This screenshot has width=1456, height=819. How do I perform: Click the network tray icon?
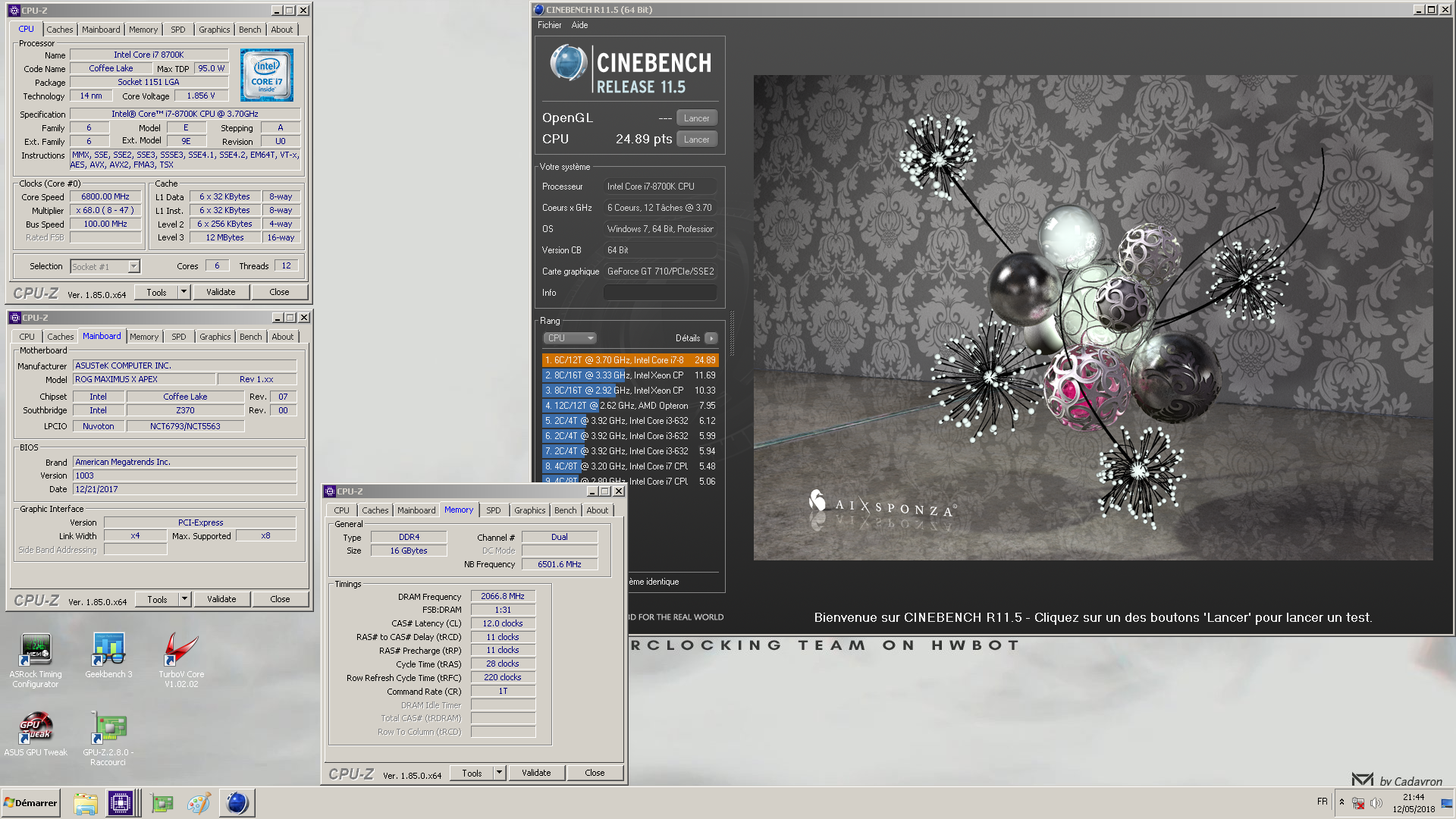pyautogui.click(x=1358, y=803)
